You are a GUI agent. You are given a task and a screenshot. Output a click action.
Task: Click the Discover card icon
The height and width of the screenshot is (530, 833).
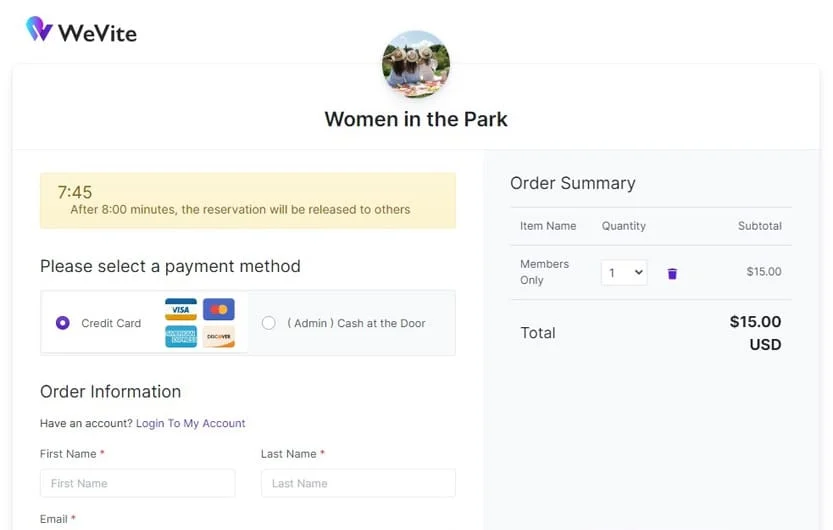pyautogui.click(x=218, y=337)
